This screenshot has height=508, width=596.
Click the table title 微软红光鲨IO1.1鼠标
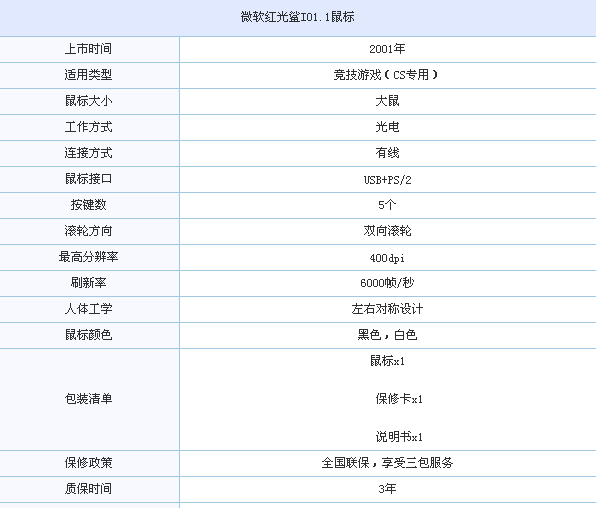(297, 17)
